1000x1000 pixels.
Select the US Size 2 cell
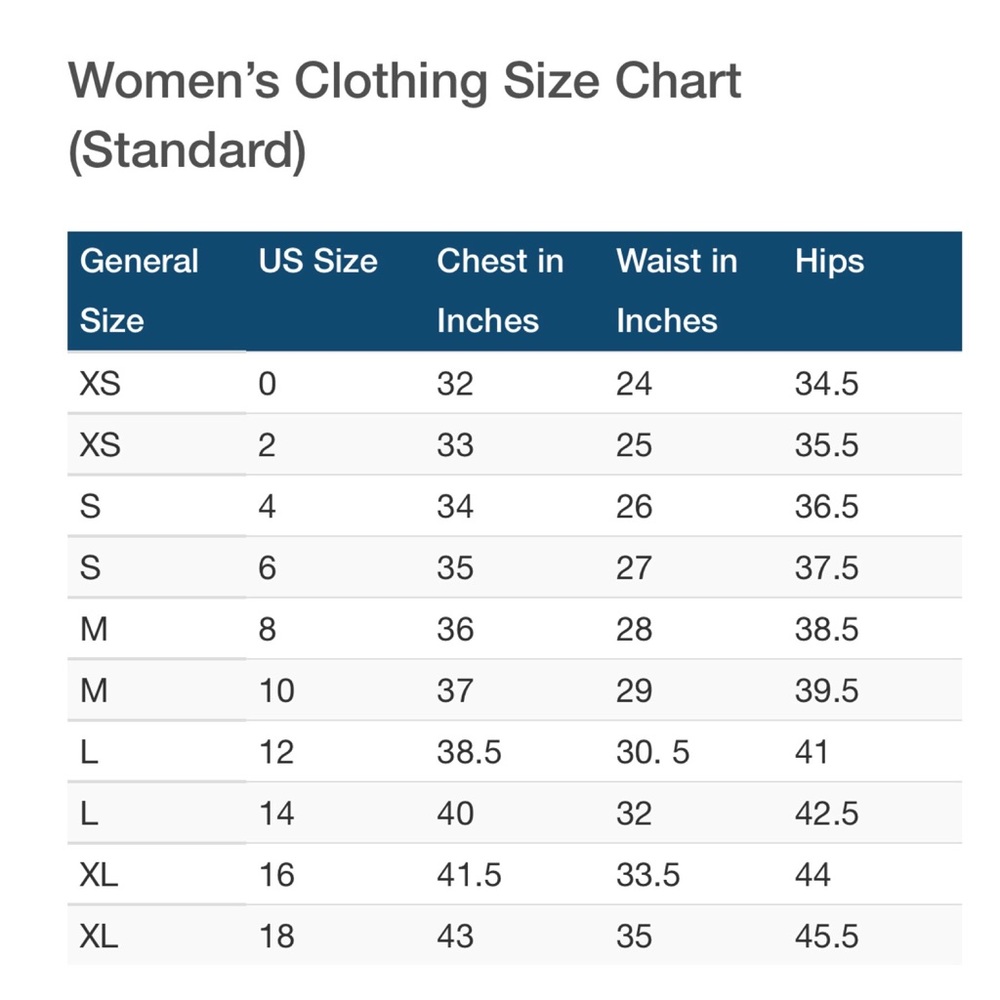pos(266,445)
